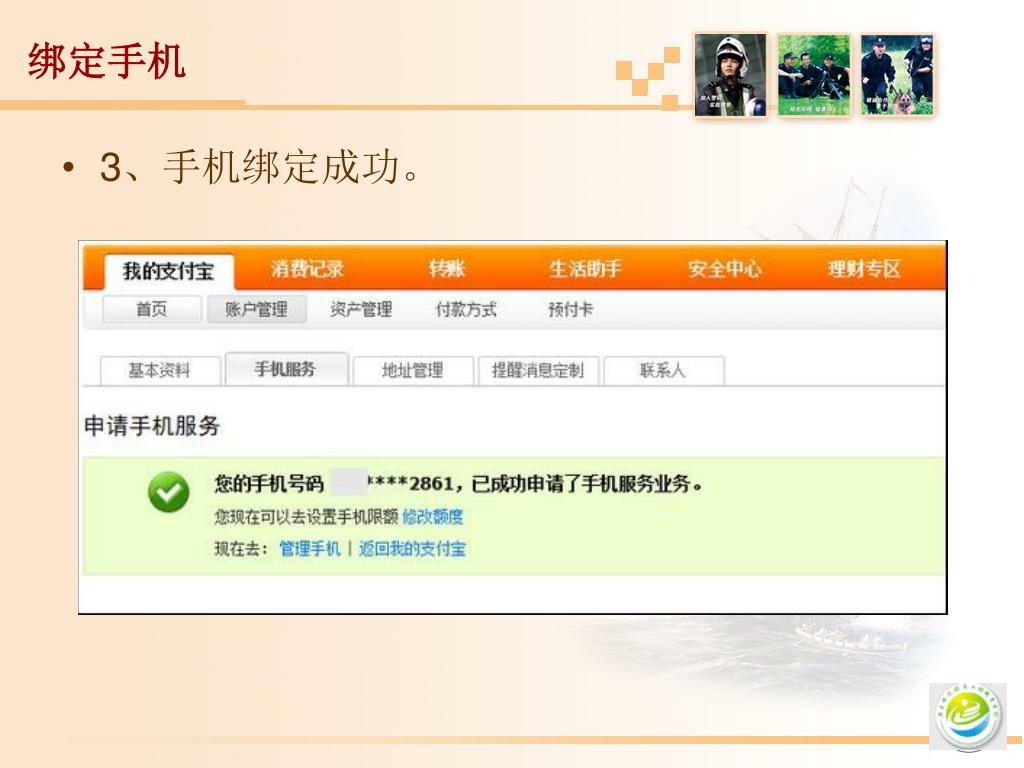Open the 安全中心 menu
Image resolution: width=1024 pixels, height=768 pixels.
[x=724, y=268]
